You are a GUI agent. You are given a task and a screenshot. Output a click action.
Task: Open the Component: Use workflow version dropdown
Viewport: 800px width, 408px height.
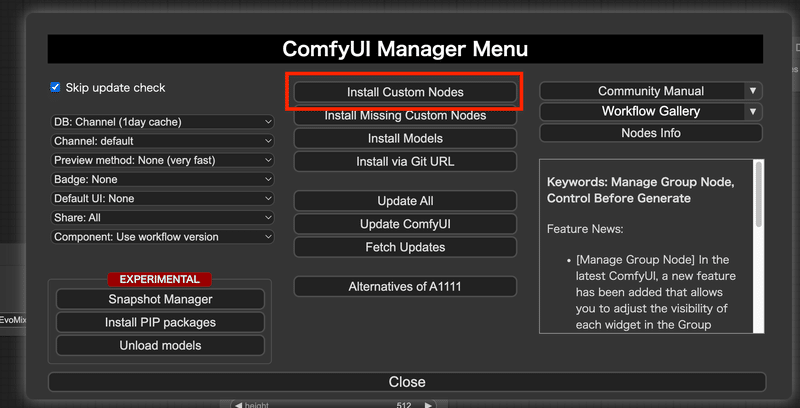click(x=162, y=237)
